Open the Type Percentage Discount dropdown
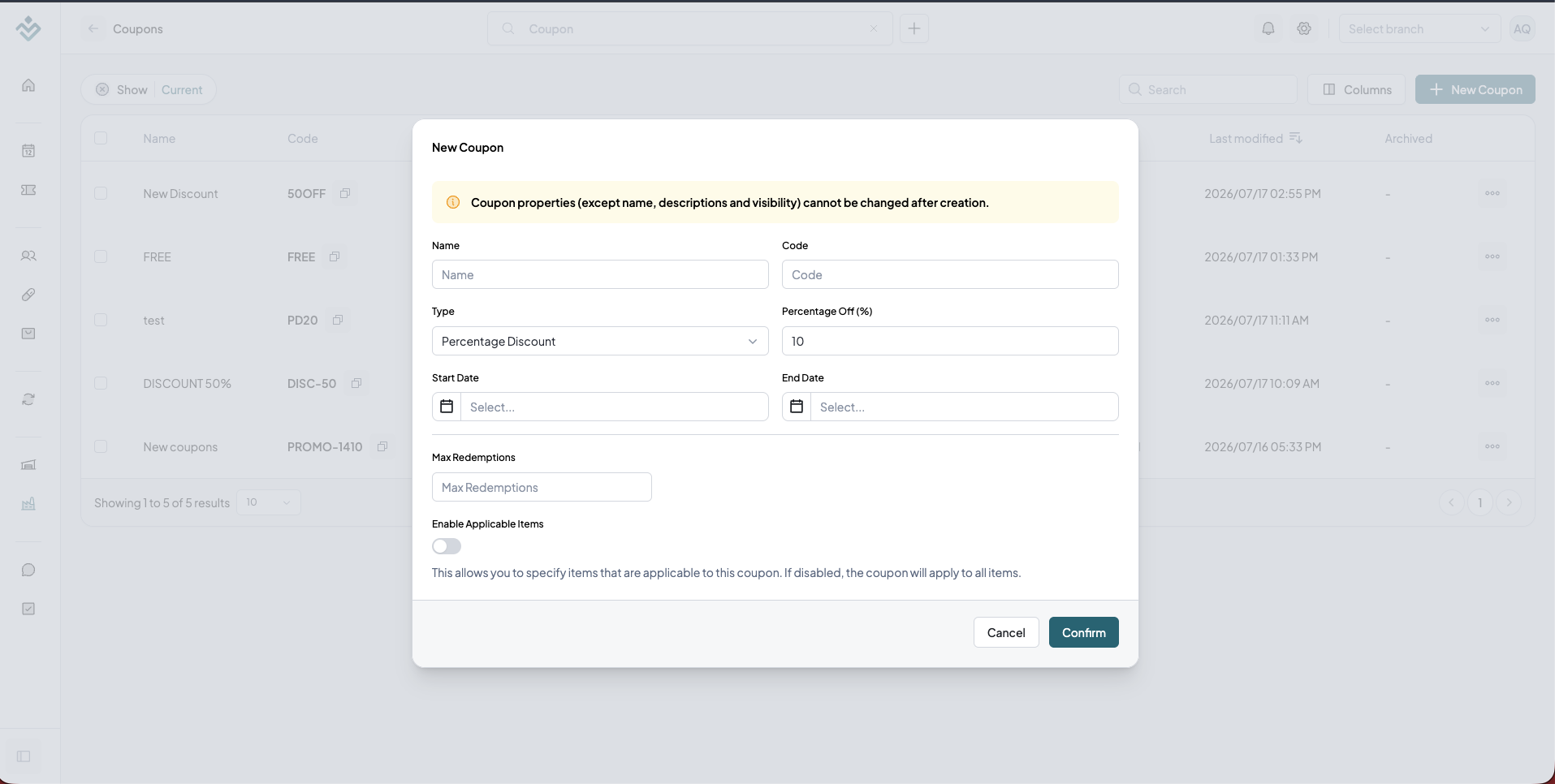The image size is (1555, 784). coord(600,341)
